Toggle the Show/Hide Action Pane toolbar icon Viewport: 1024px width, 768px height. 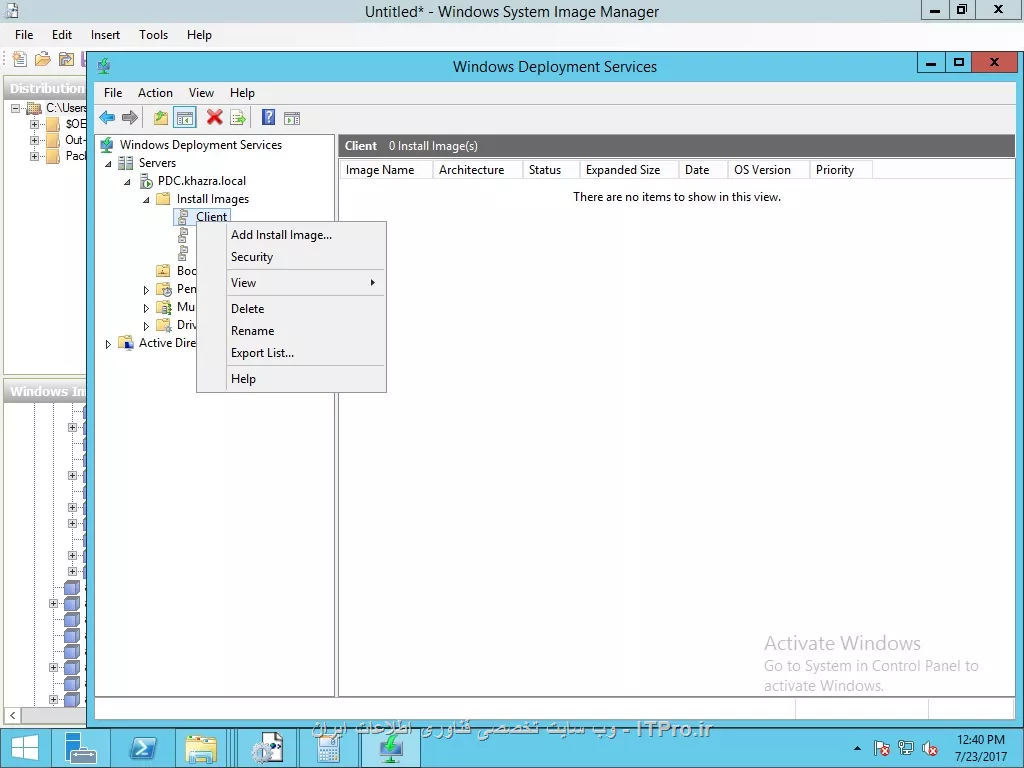point(292,118)
